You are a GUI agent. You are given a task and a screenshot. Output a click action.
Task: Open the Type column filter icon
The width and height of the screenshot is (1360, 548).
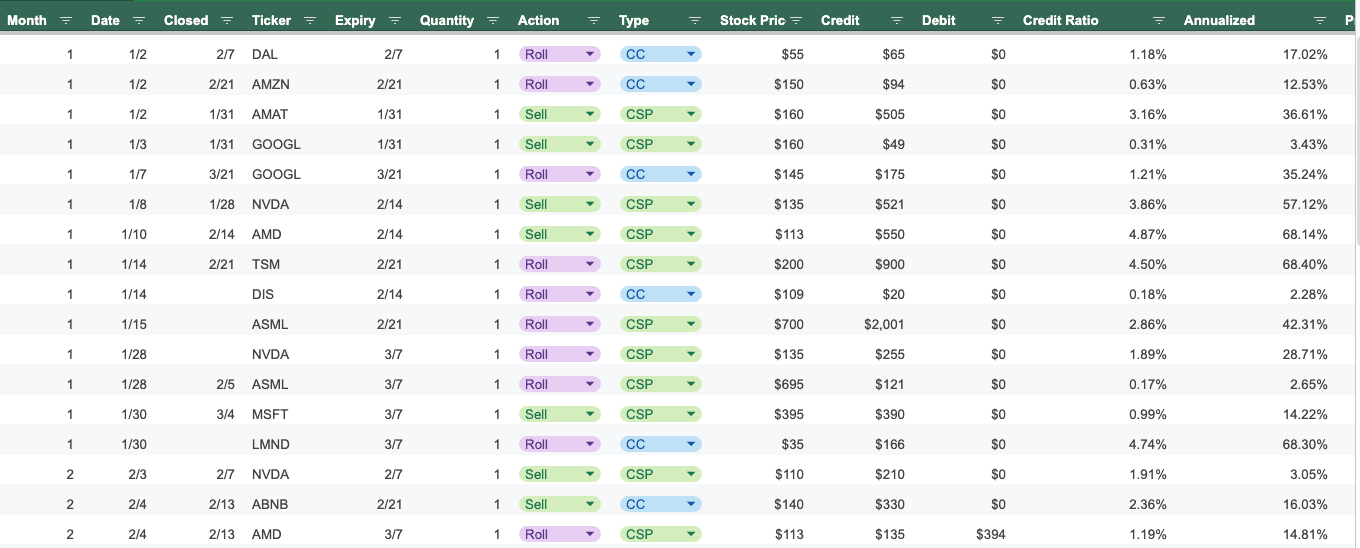[x=696, y=20]
